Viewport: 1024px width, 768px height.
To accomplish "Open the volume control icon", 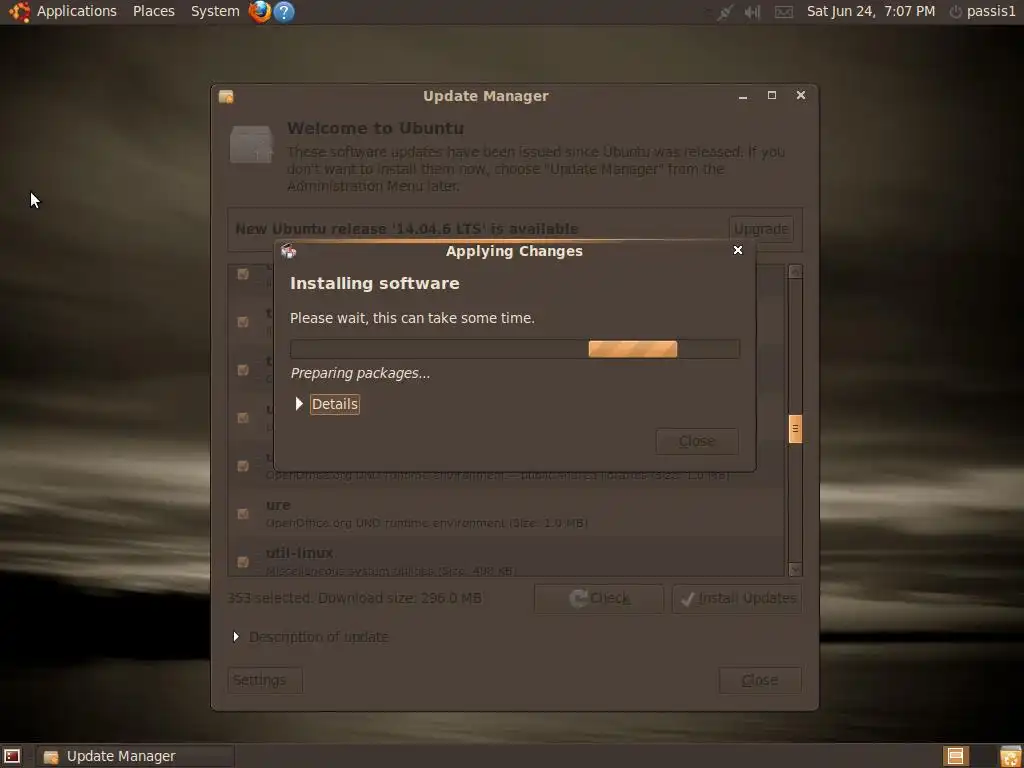I will (x=752, y=12).
